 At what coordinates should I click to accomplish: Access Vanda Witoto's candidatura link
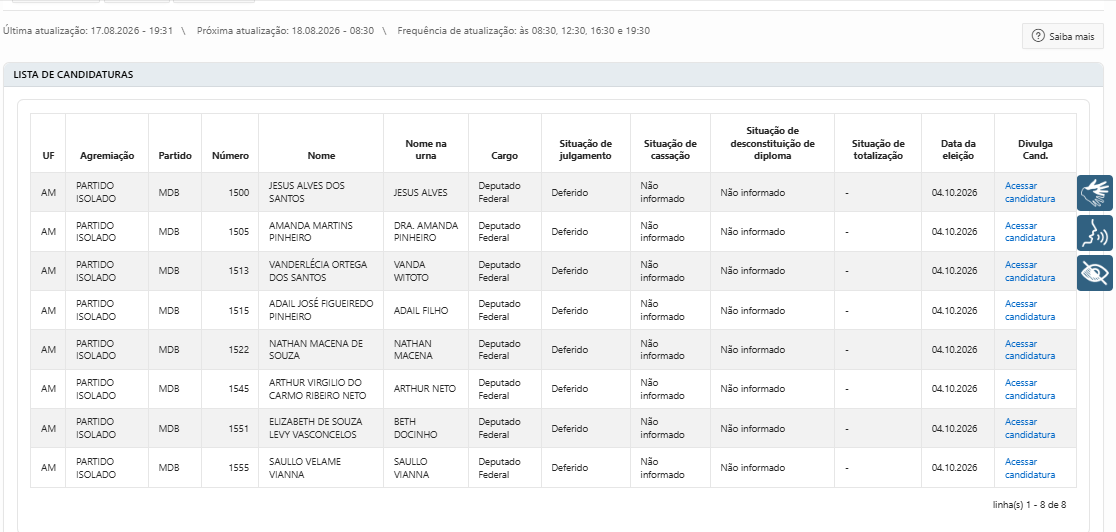(x=1029, y=271)
